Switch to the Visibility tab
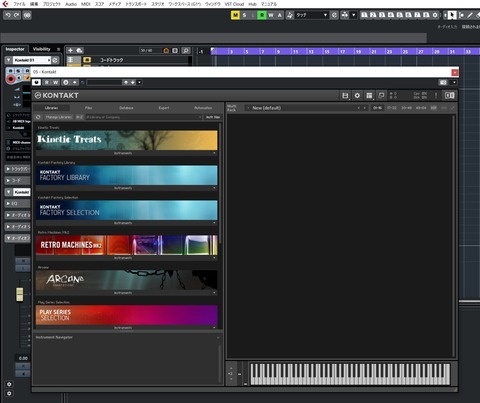Image resolution: width=480 pixels, height=403 pixels. [x=41, y=49]
